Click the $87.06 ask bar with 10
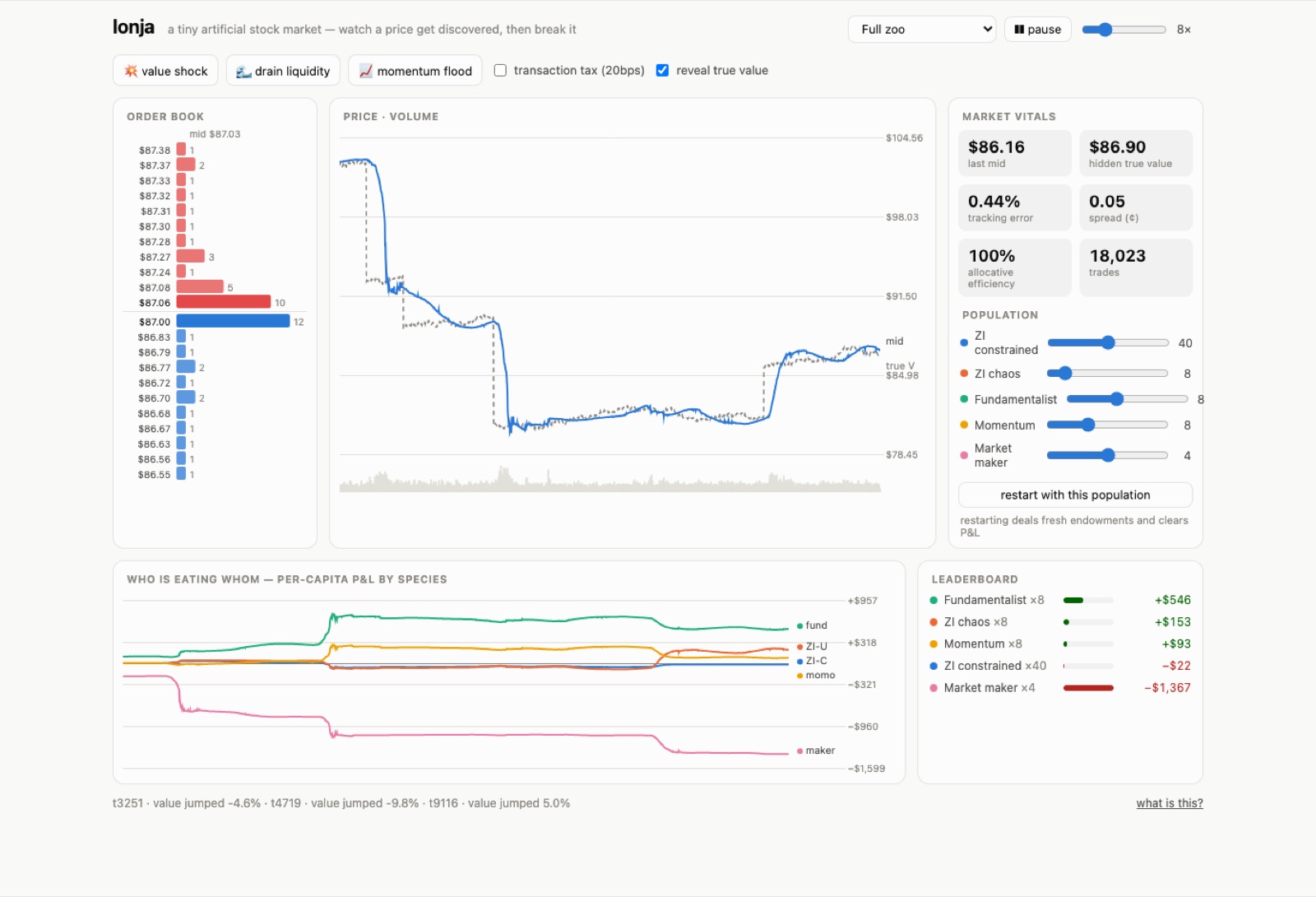This screenshot has height=897, width=1316. 224,302
